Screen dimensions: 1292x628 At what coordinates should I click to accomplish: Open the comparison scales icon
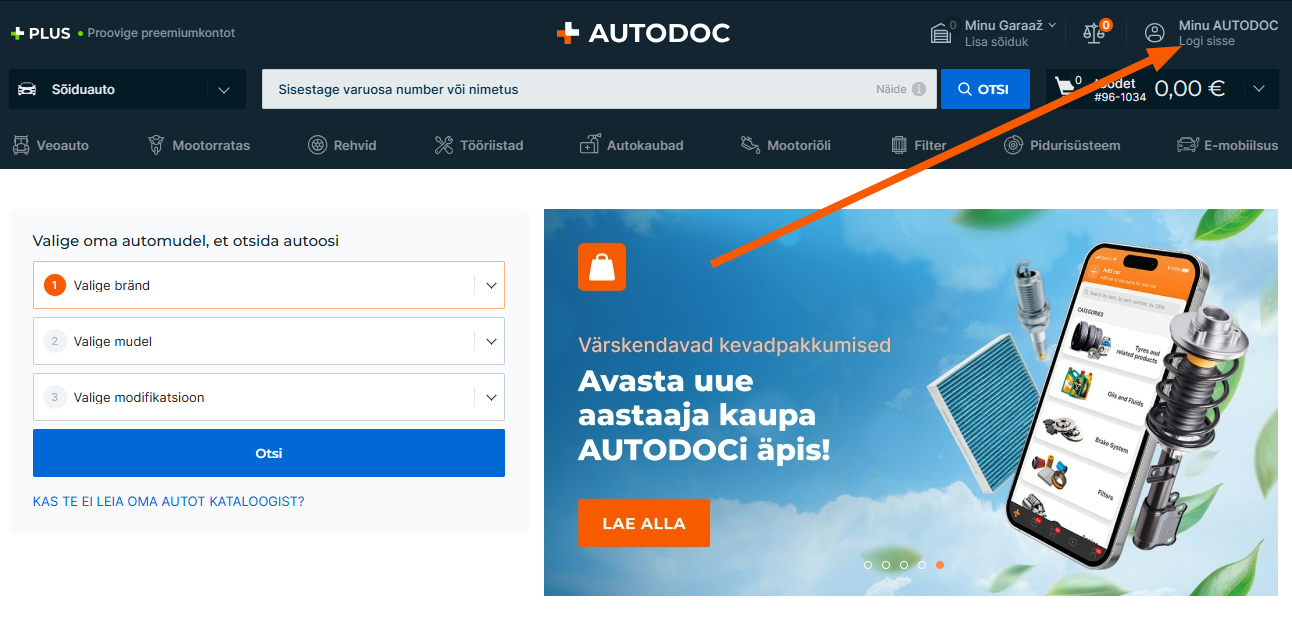1096,32
